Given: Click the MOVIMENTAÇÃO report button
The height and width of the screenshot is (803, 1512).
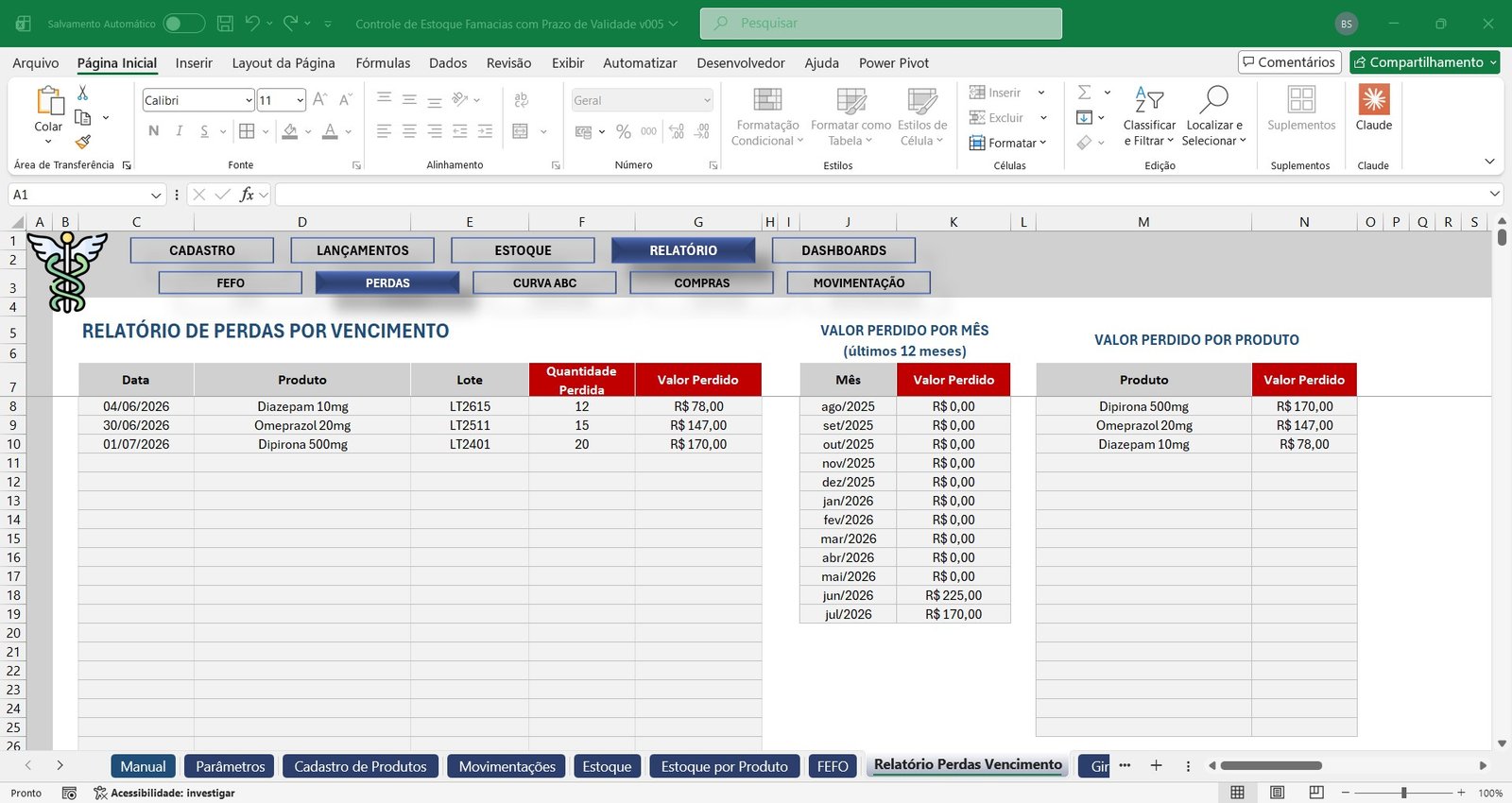Looking at the screenshot, I should pos(859,282).
